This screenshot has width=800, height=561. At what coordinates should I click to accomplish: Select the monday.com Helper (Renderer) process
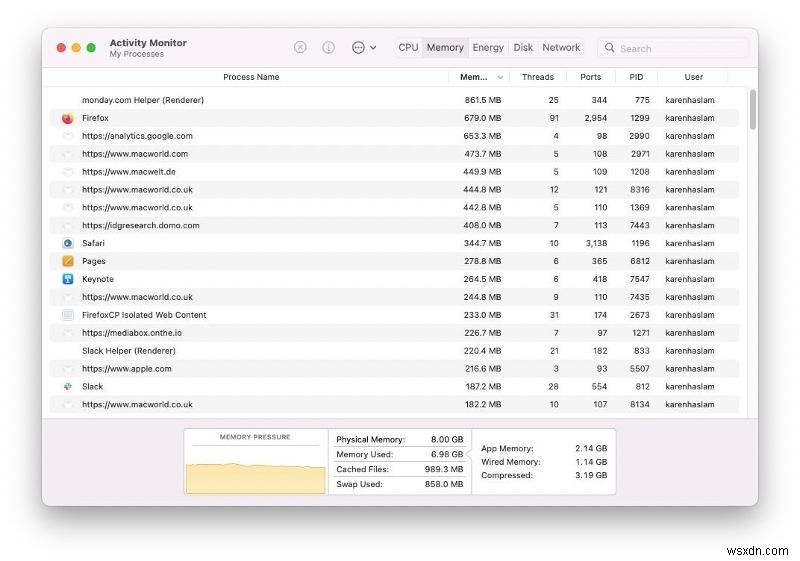click(143, 100)
